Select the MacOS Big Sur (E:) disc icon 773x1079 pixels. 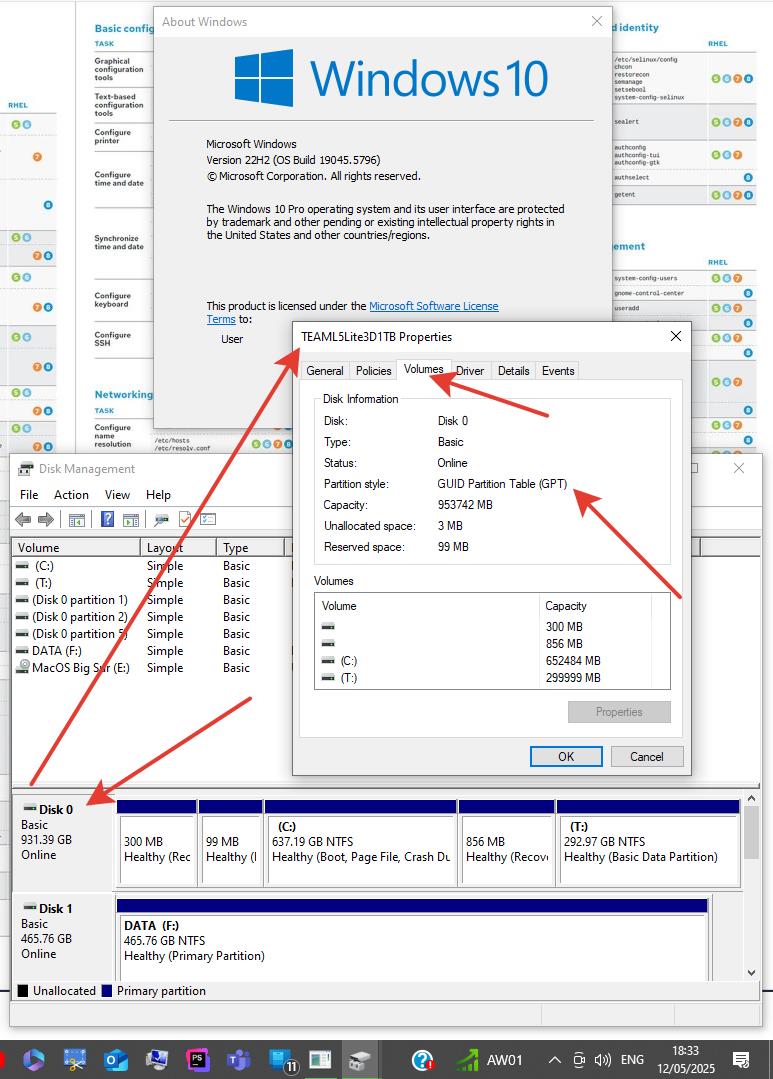23,667
